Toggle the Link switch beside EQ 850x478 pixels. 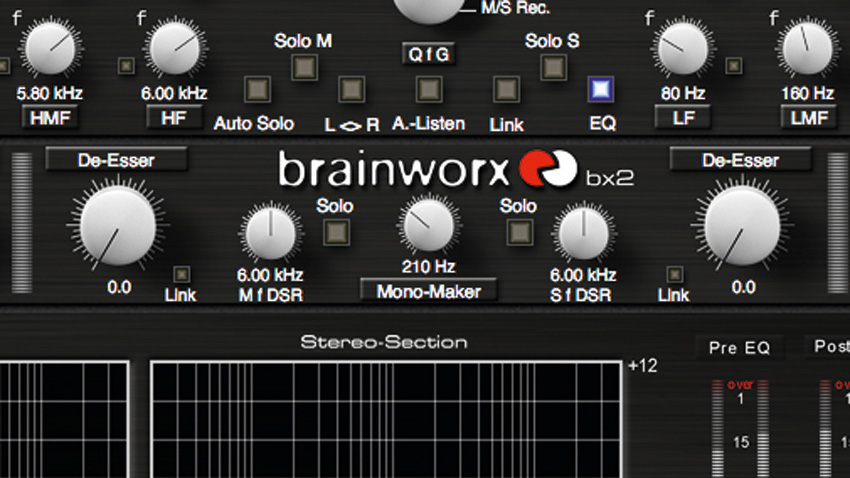click(506, 89)
